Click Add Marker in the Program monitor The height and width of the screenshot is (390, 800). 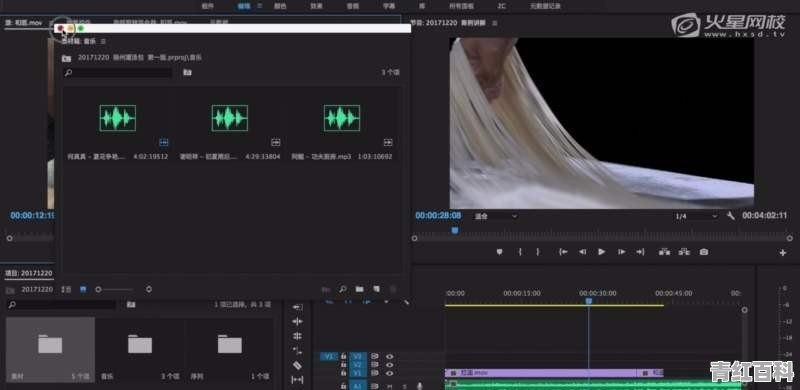tap(499, 252)
